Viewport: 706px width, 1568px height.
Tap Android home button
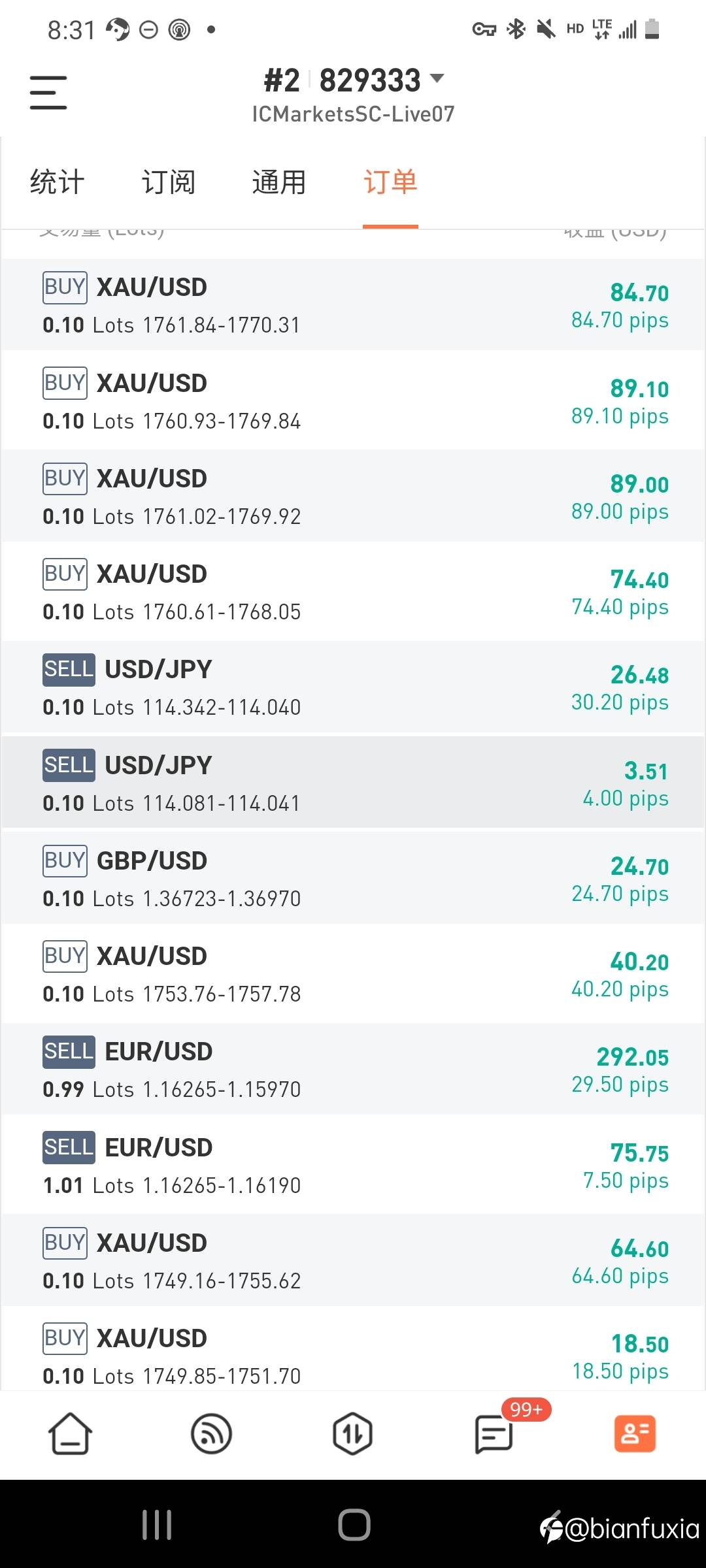[354, 1525]
